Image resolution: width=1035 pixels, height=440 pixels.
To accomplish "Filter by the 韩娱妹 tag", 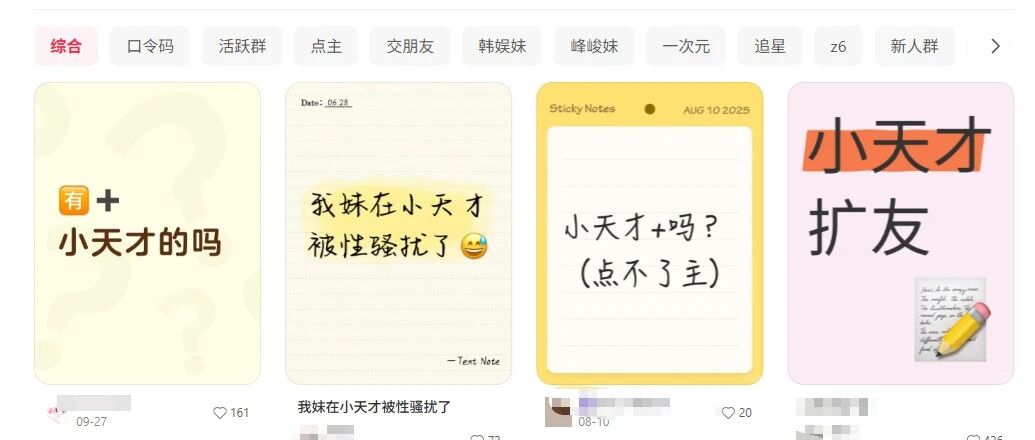I will click(x=502, y=46).
